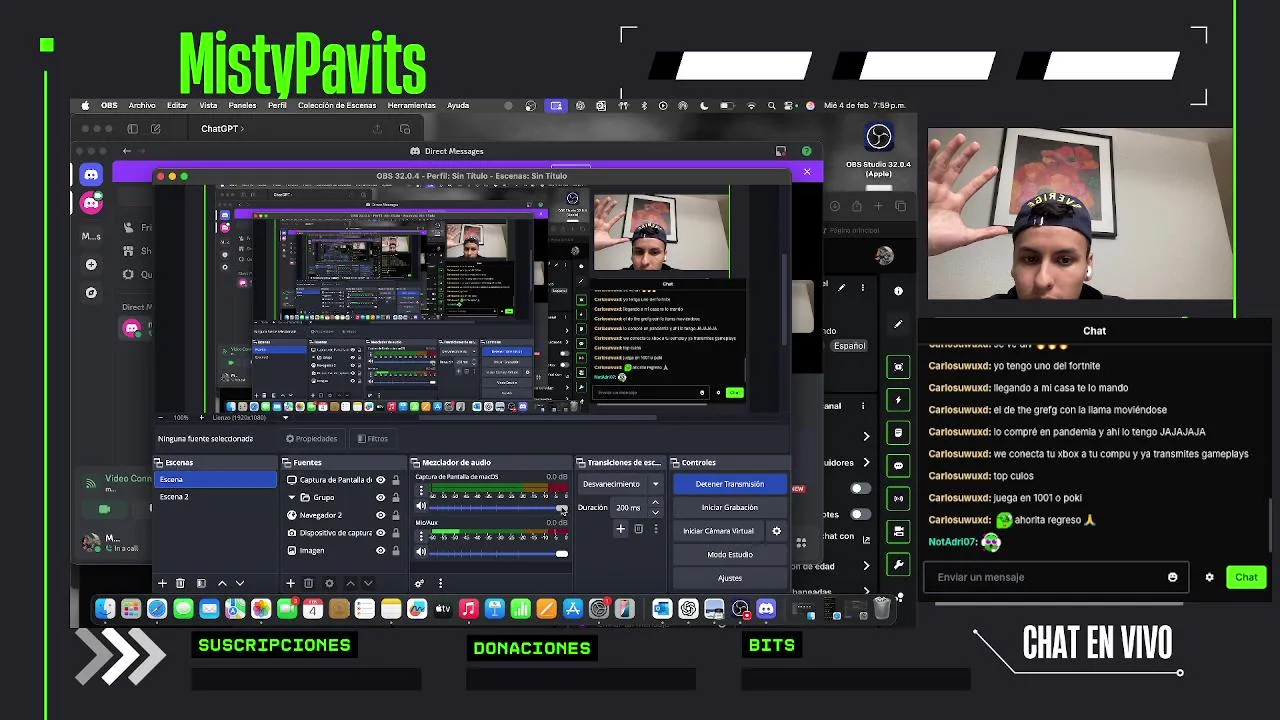Open Apple Music in the Dock
Viewport: 1280px width, 720px height.
(469, 608)
